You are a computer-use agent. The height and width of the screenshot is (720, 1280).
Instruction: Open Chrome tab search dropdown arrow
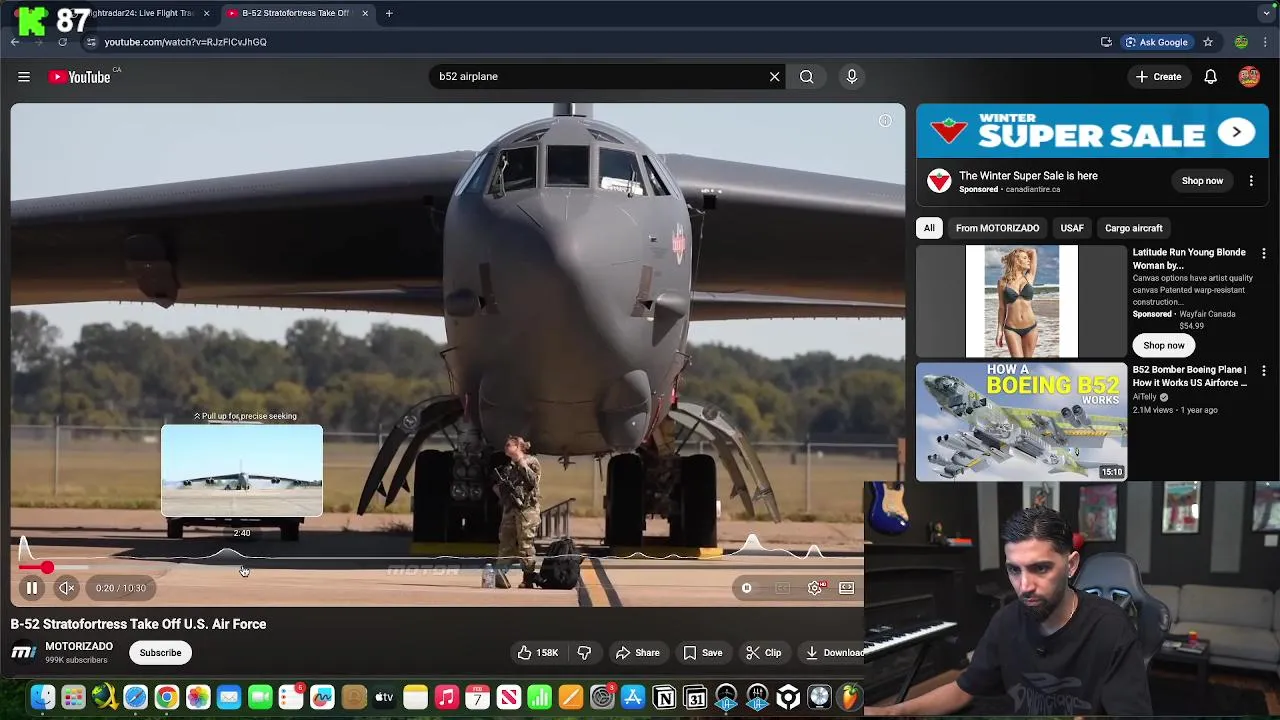point(1266,13)
